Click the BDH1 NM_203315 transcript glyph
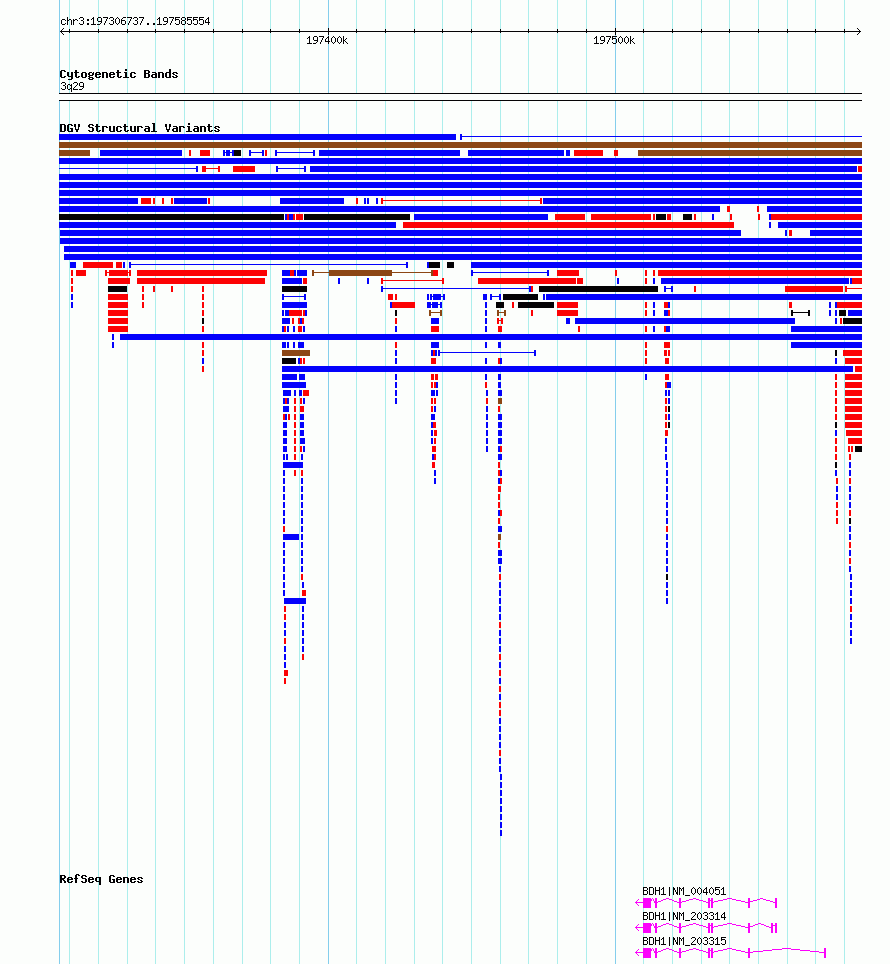Screen dimensions: 890x964 (x=730, y=952)
